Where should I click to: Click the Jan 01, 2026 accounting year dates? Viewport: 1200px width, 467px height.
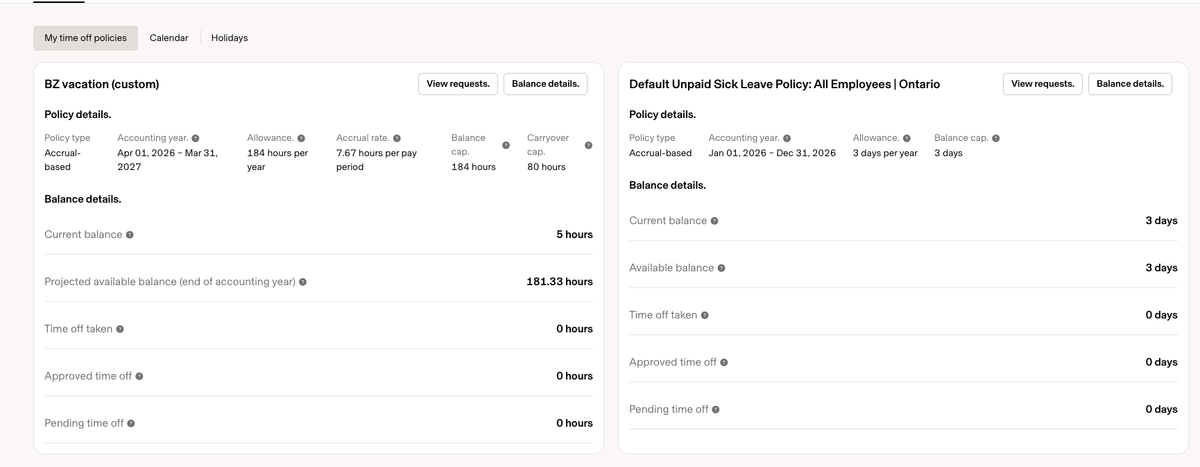(772, 153)
